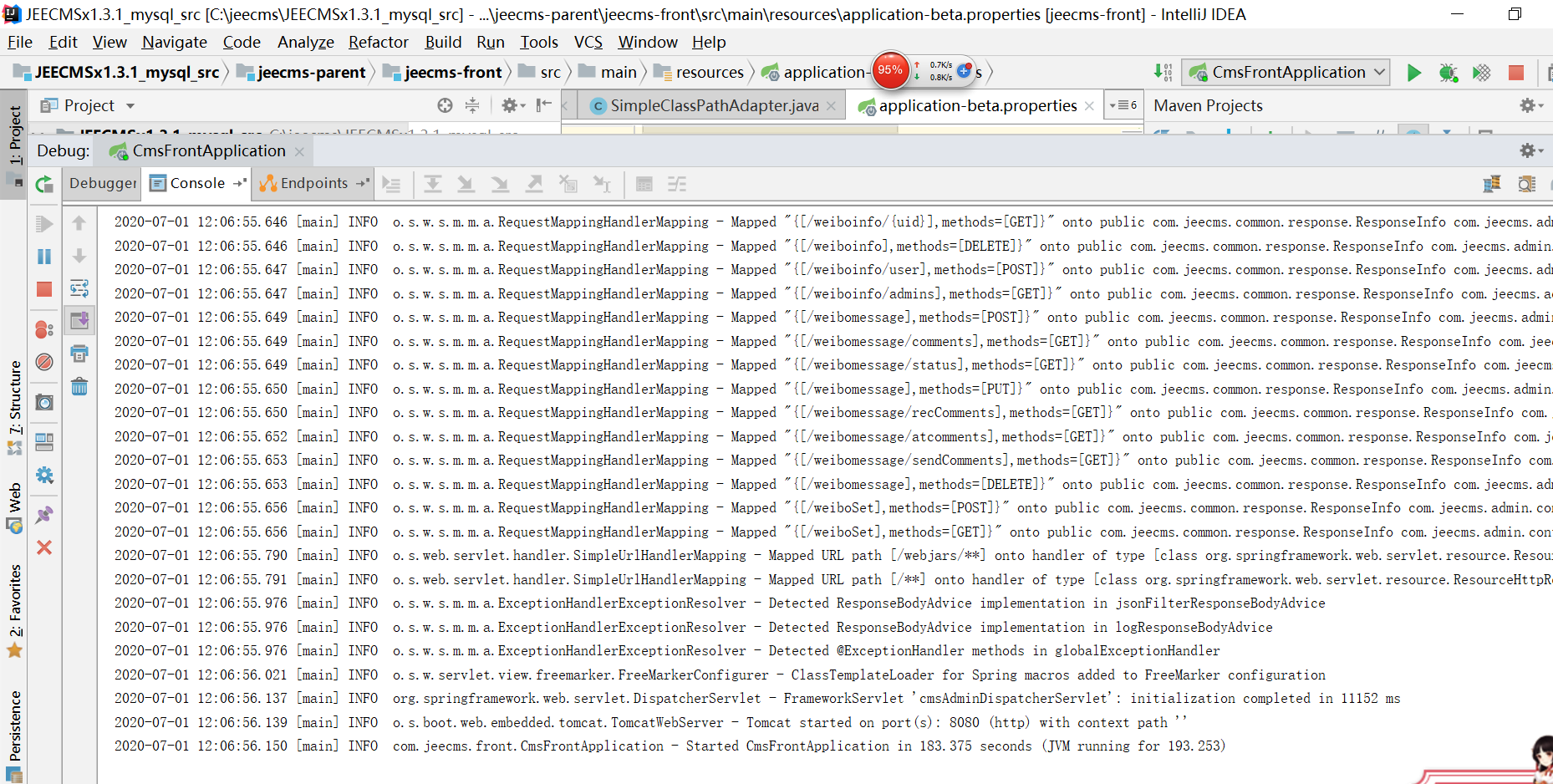Viewport: 1553px width, 784px height.
Task: Rerun CmsFrontApplication in the Debug panel
Action: click(x=44, y=185)
